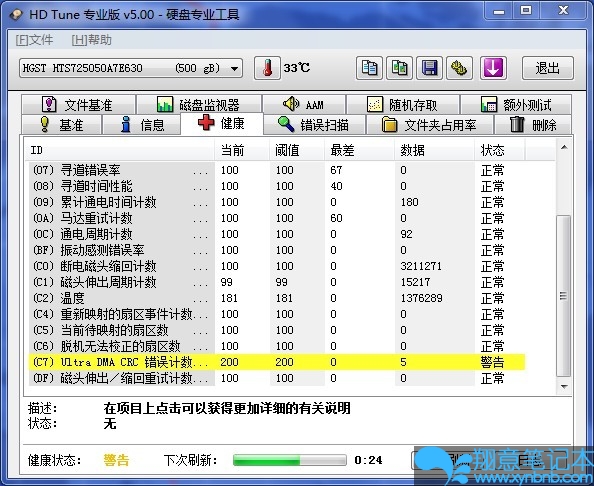This screenshot has width=594, height=486.
Task: Click the vertical scrollbar thumb
Action: click(563, 296)
